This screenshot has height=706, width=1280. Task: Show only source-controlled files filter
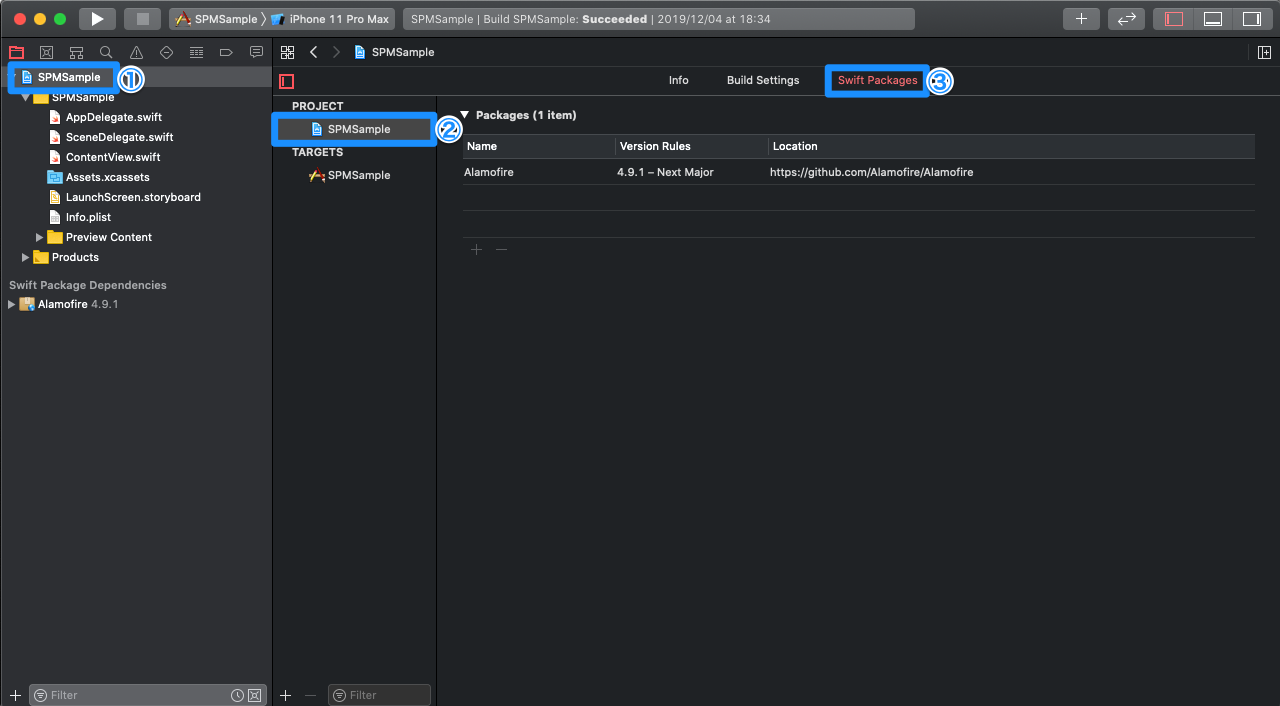(x=254, y=695)
